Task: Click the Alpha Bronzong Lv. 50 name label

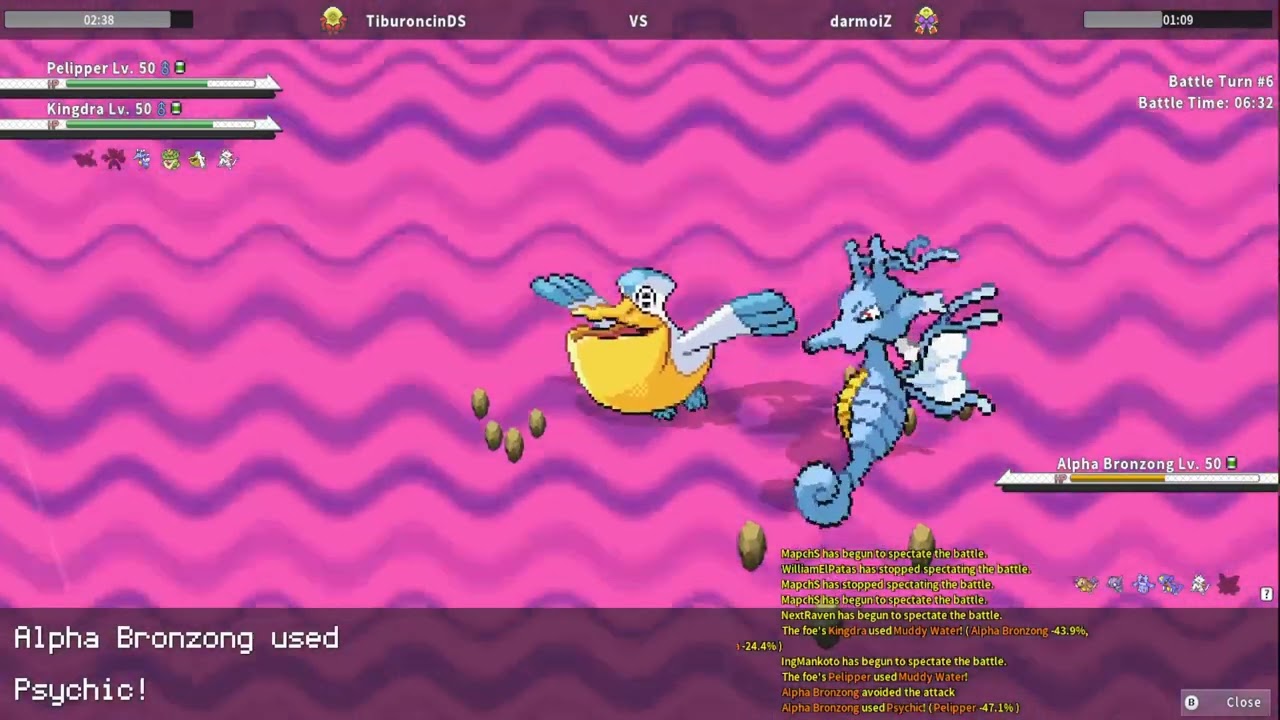Action: pyautogui.click(x=1140, y=463)
